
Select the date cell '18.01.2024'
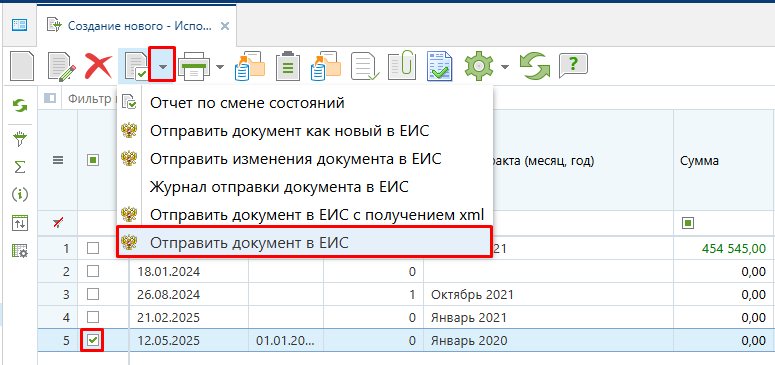pyautogui.click(x=189, y=272)
